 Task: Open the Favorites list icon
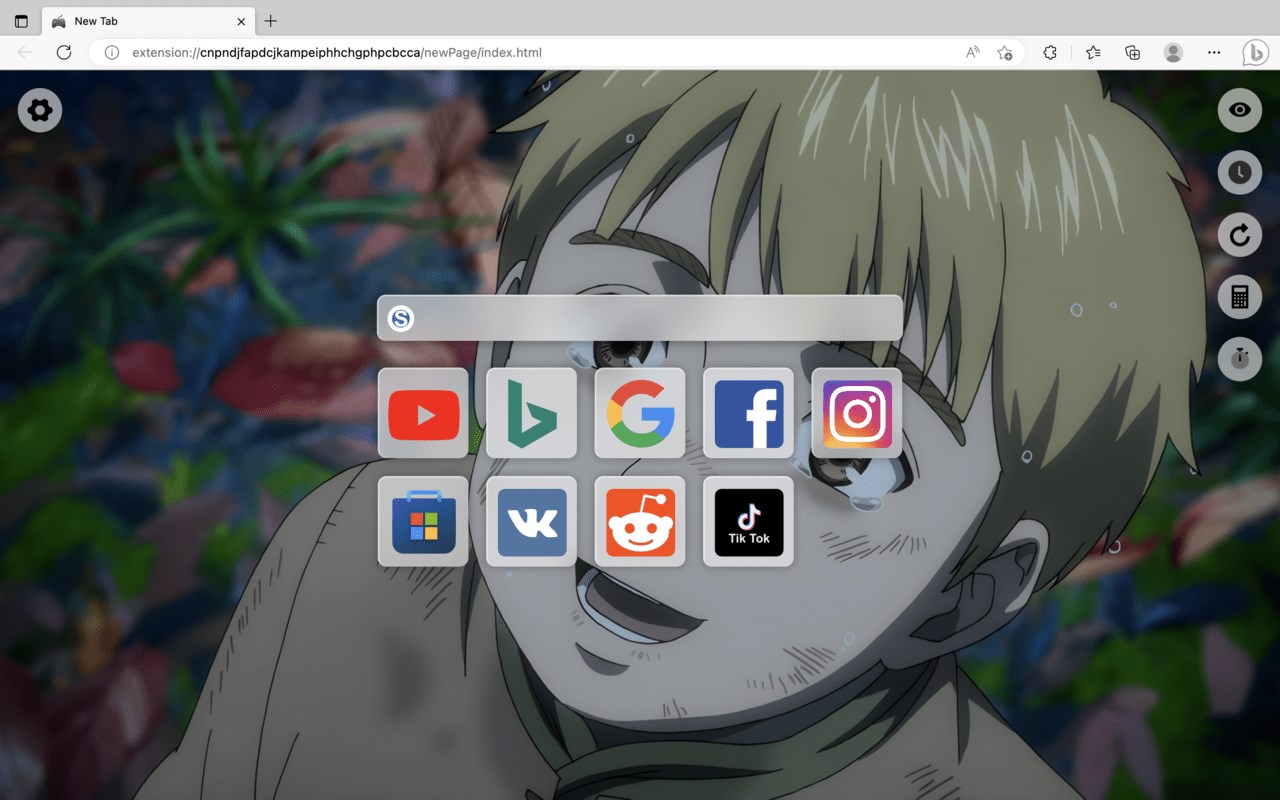(1093, 52)
